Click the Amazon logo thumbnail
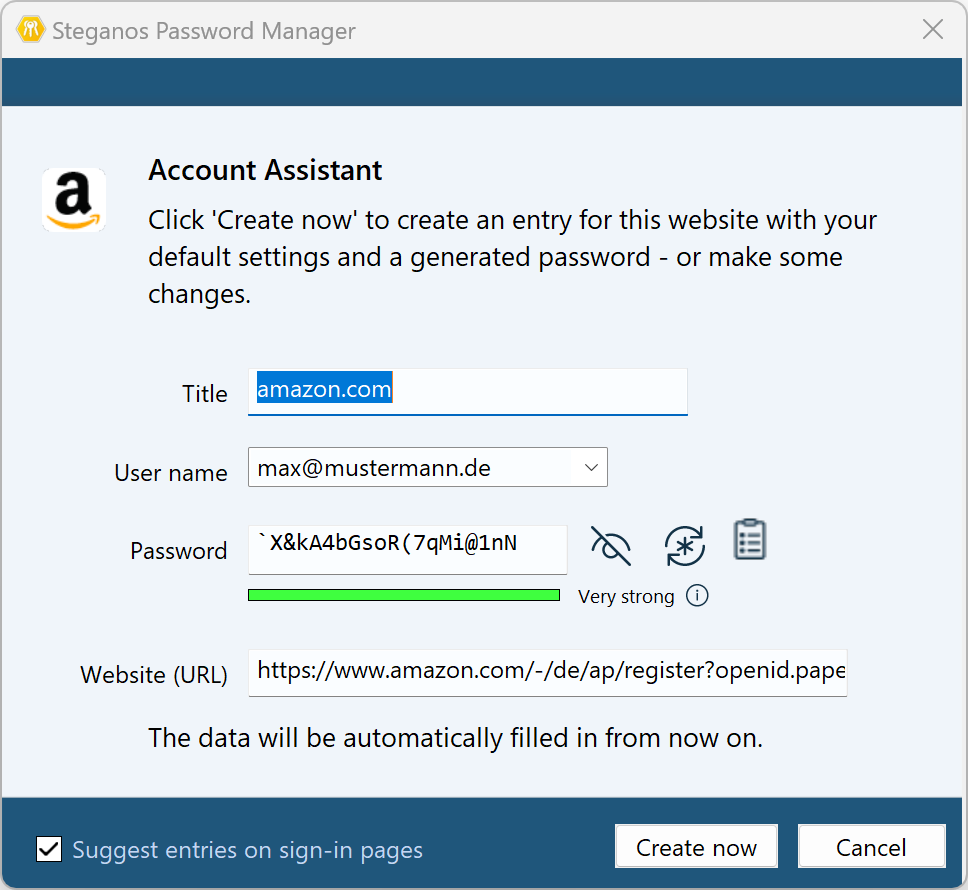The height and width of the screenshot is (890, 968). (x=74, y=200)
